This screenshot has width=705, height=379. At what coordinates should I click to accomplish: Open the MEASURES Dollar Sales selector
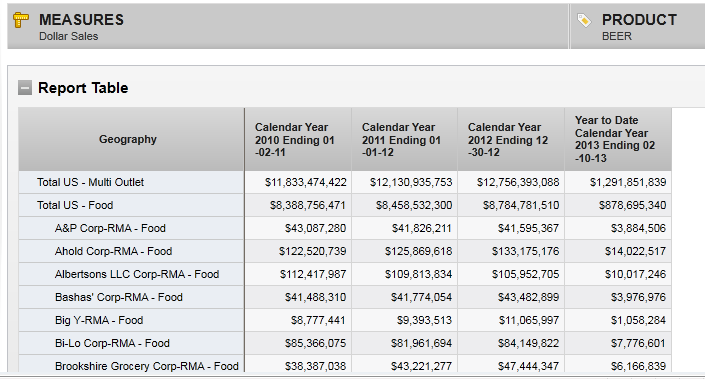point(288,27)
